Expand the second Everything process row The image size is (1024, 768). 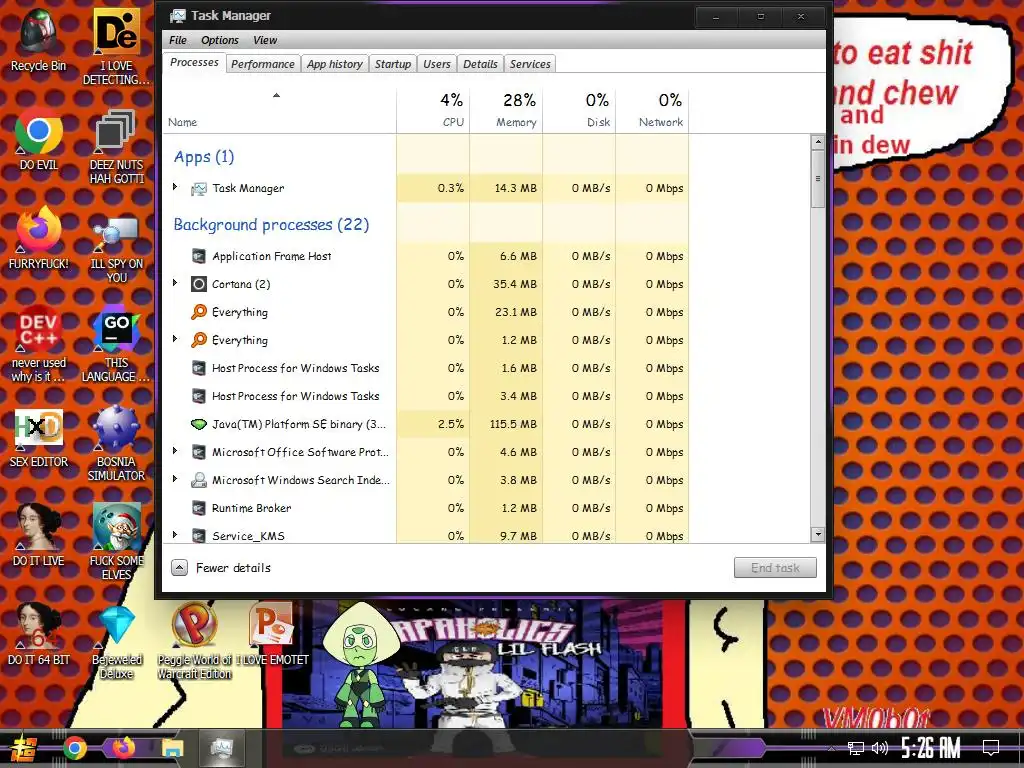[x=174, y=338]
